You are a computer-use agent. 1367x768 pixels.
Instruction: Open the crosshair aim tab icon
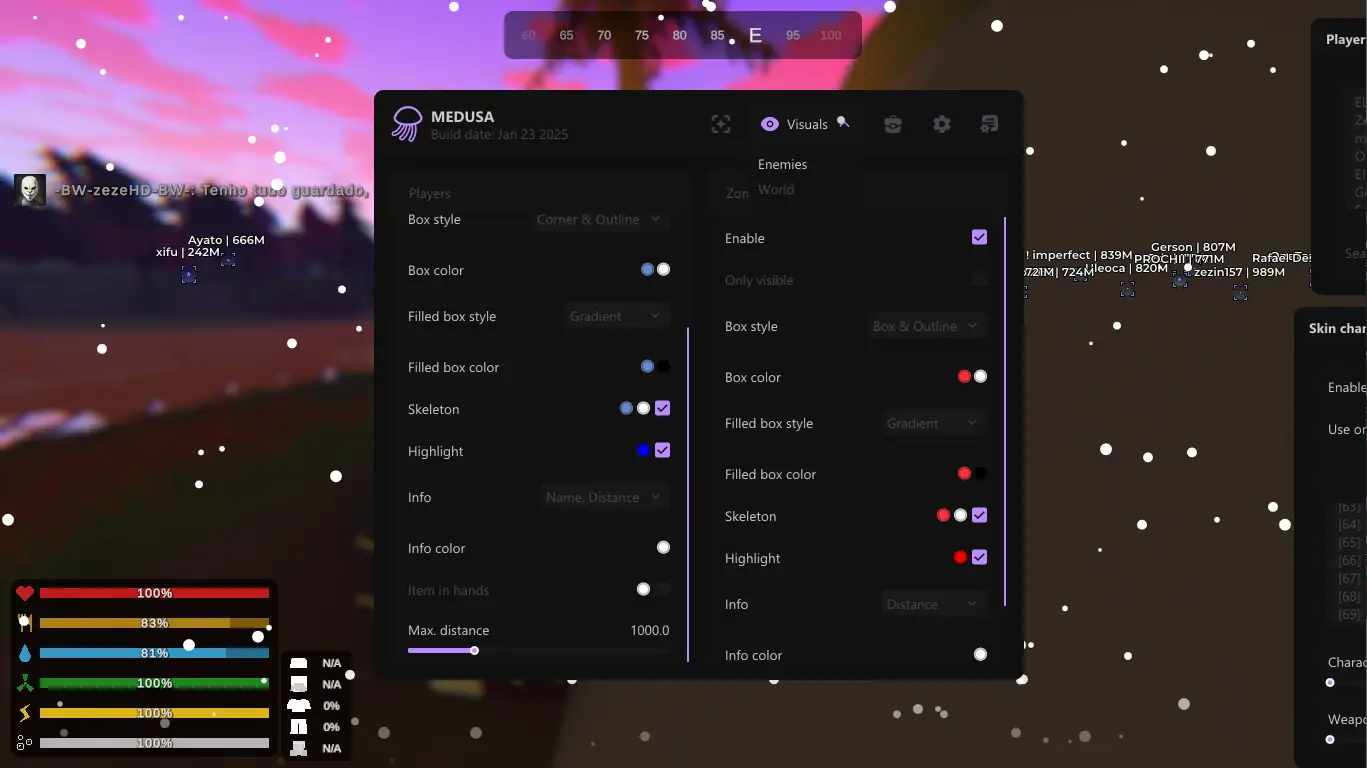[720, 124]
